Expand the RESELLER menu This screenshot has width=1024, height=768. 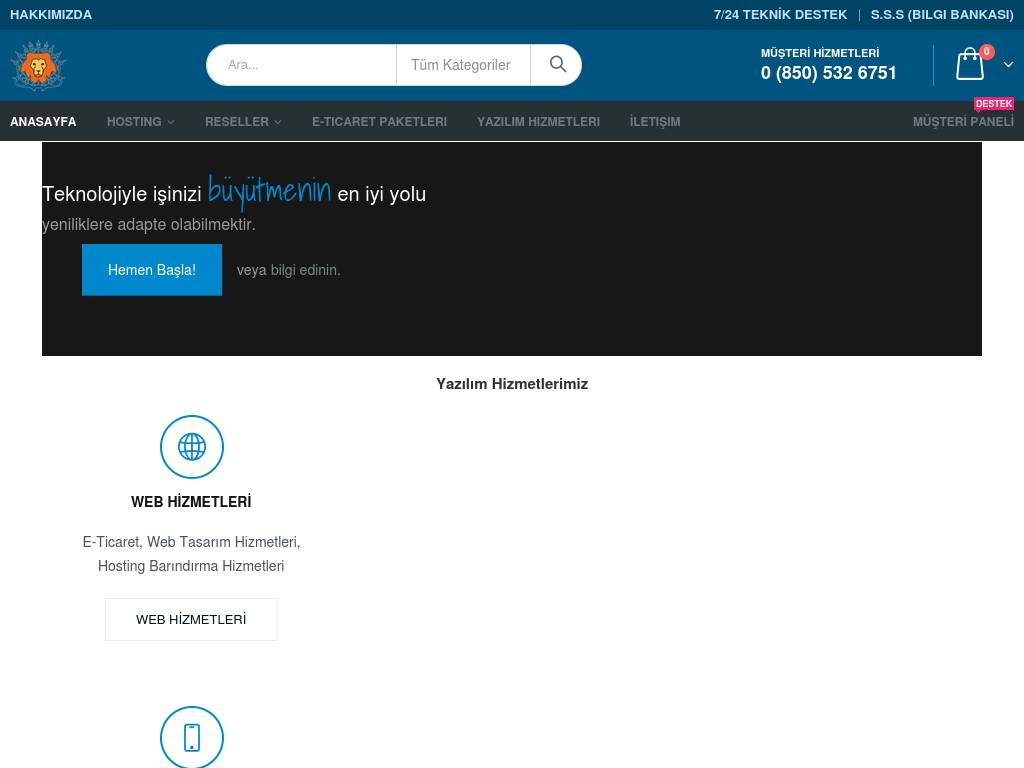[243, 122]
